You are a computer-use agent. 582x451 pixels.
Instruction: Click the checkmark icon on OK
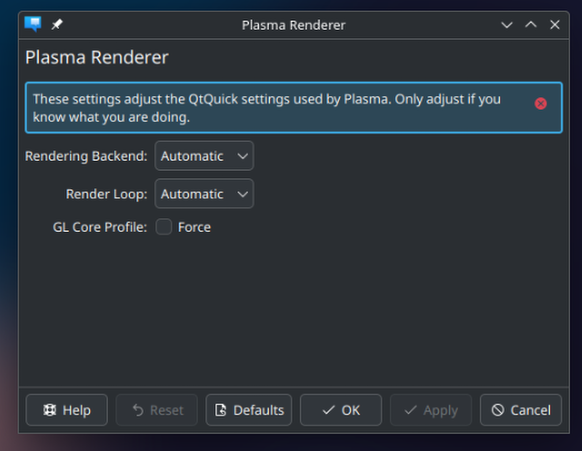(x=328, y=410)
